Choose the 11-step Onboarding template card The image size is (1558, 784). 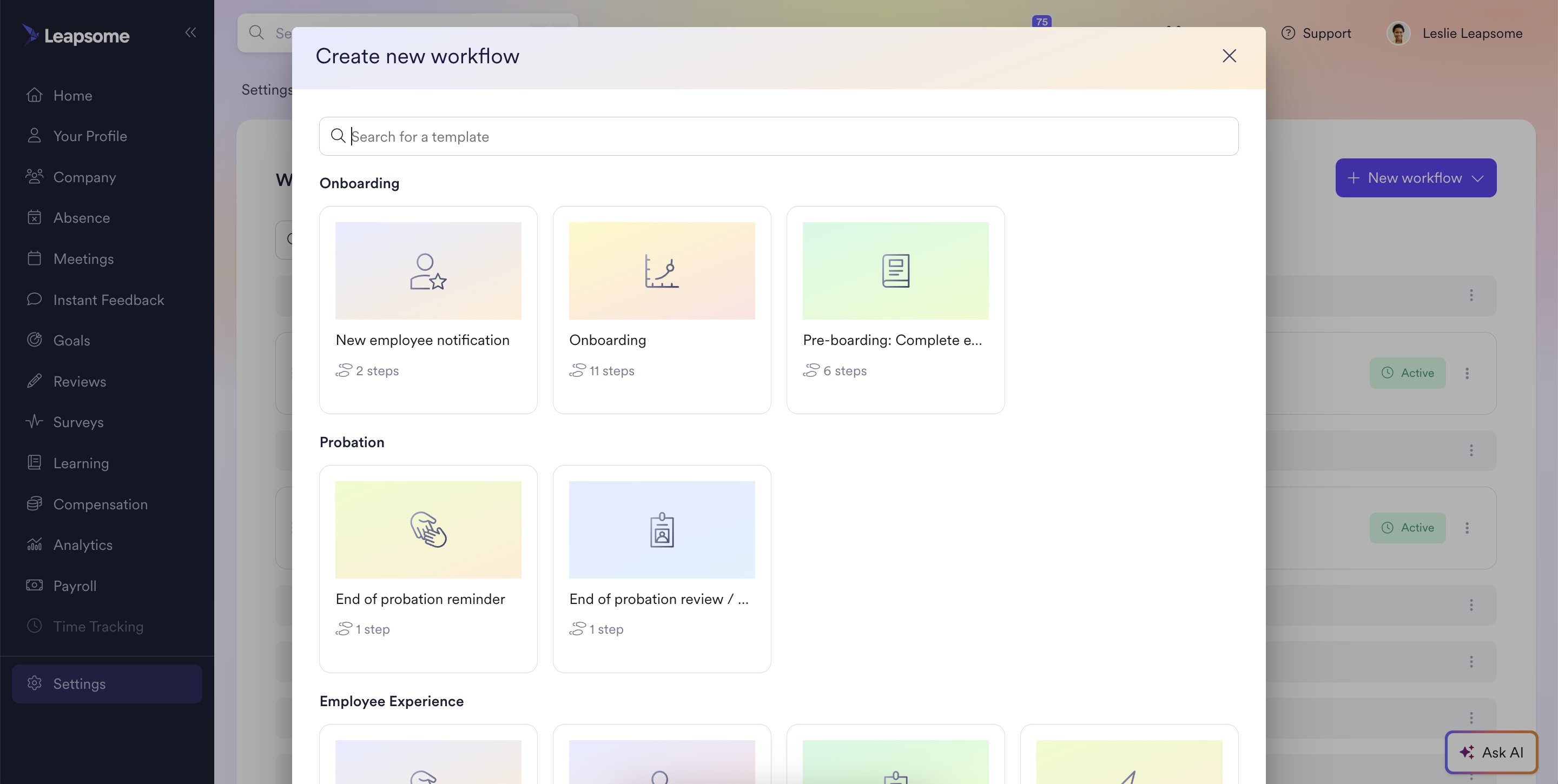click(662, 310)
